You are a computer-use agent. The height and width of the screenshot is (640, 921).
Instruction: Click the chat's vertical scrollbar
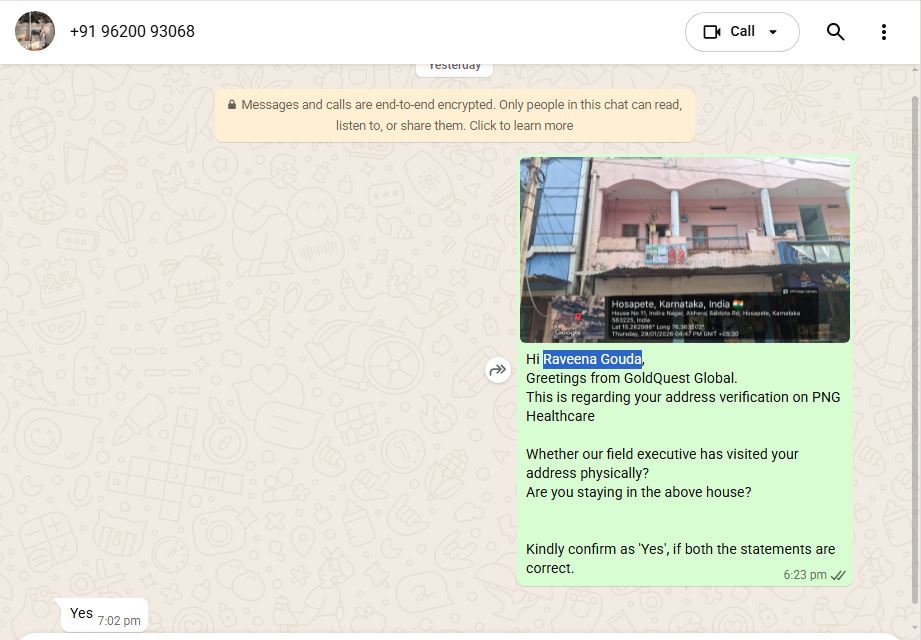[915, 349]
